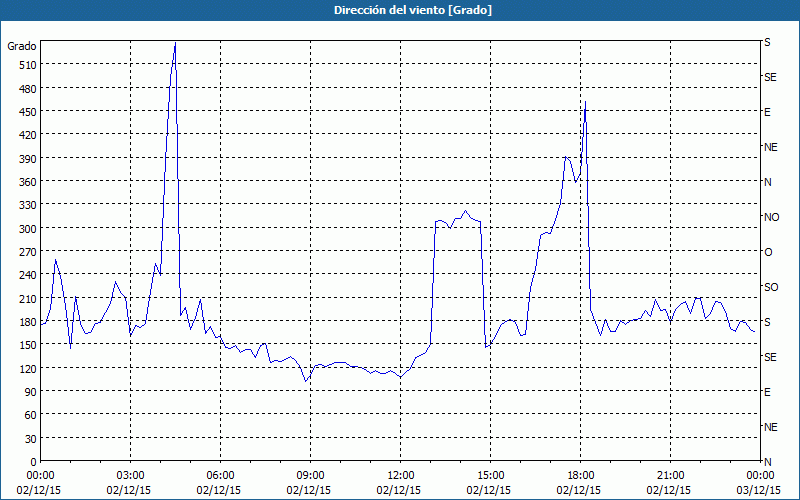Select the 150 axis value
Screen dimensions: 800x500
(x=28, y=345)
